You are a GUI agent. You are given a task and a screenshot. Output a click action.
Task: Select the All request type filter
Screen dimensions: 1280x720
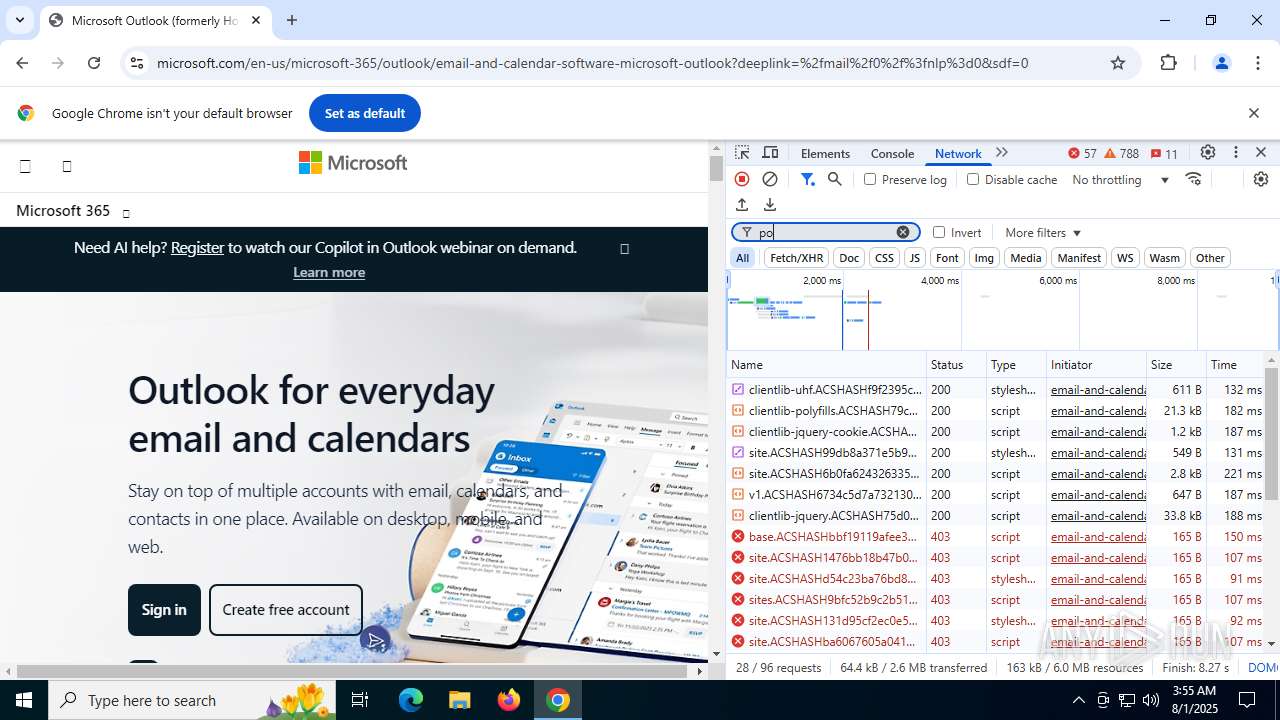(742, 258)
